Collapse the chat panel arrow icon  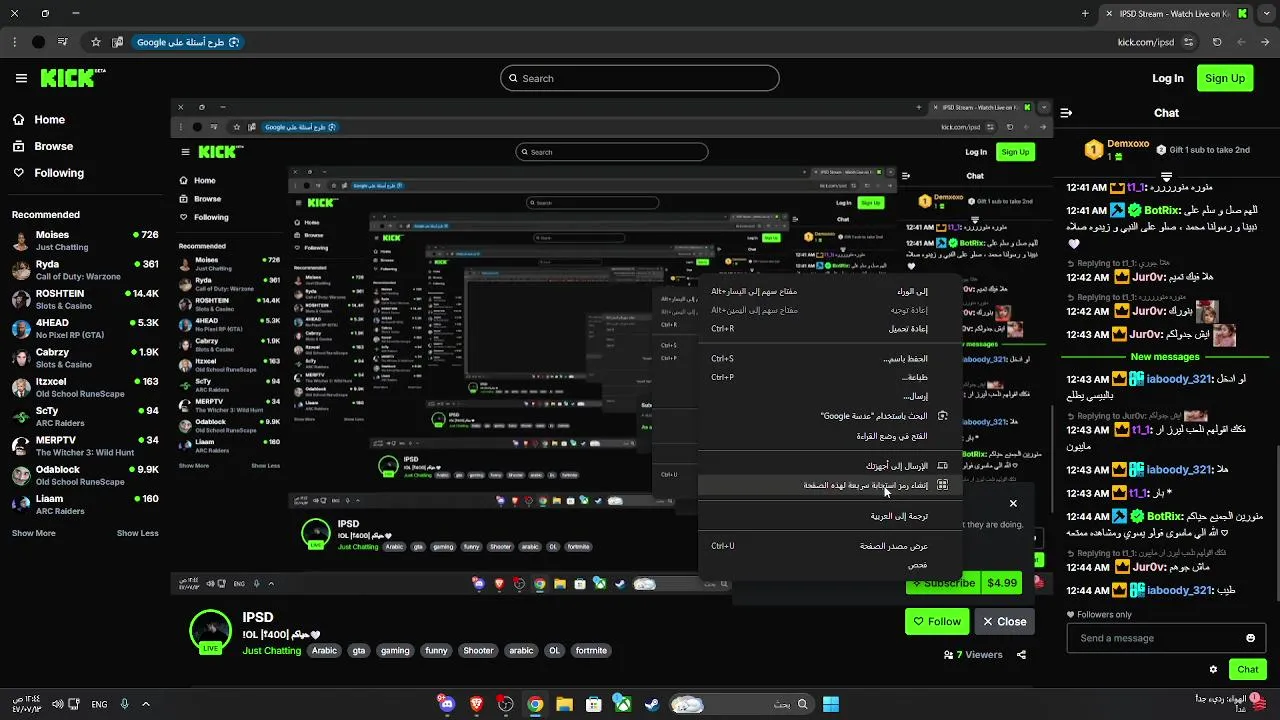[x=1066, y=113]
